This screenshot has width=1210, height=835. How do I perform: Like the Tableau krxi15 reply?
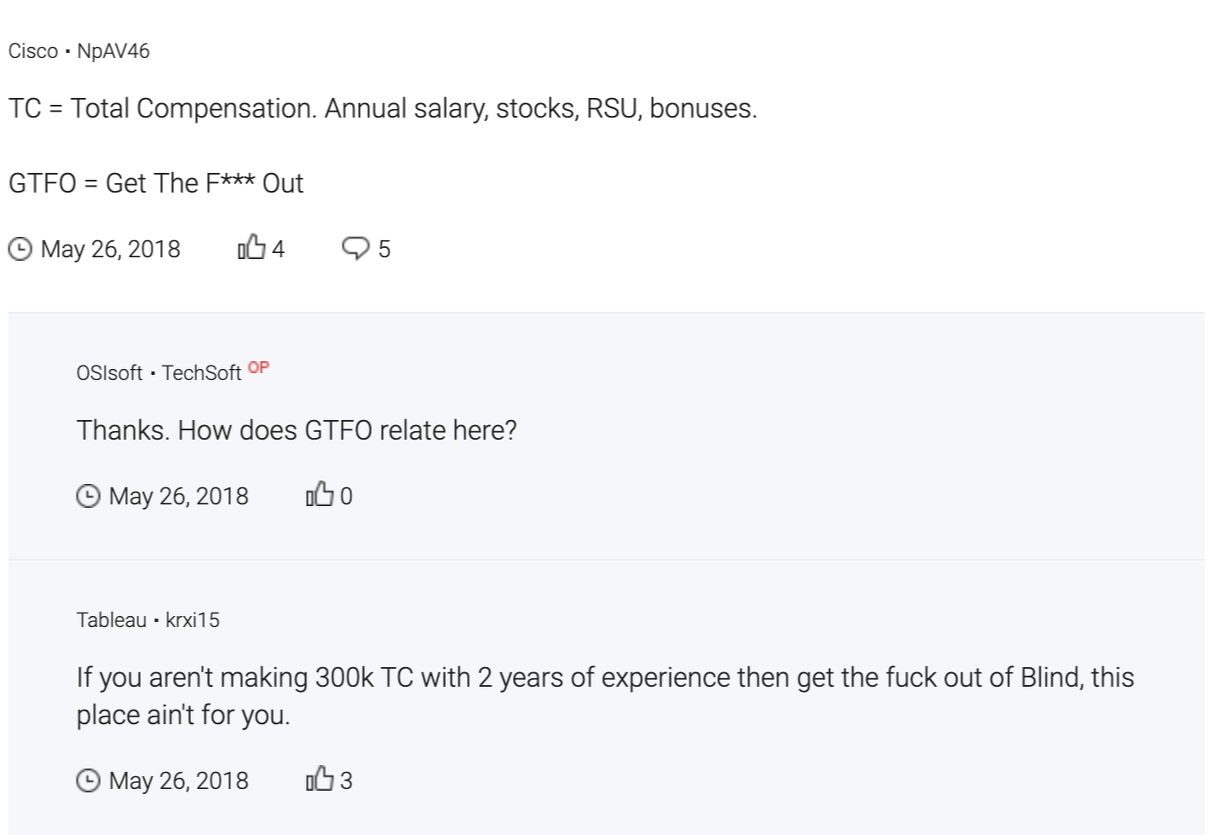(320, 779)
